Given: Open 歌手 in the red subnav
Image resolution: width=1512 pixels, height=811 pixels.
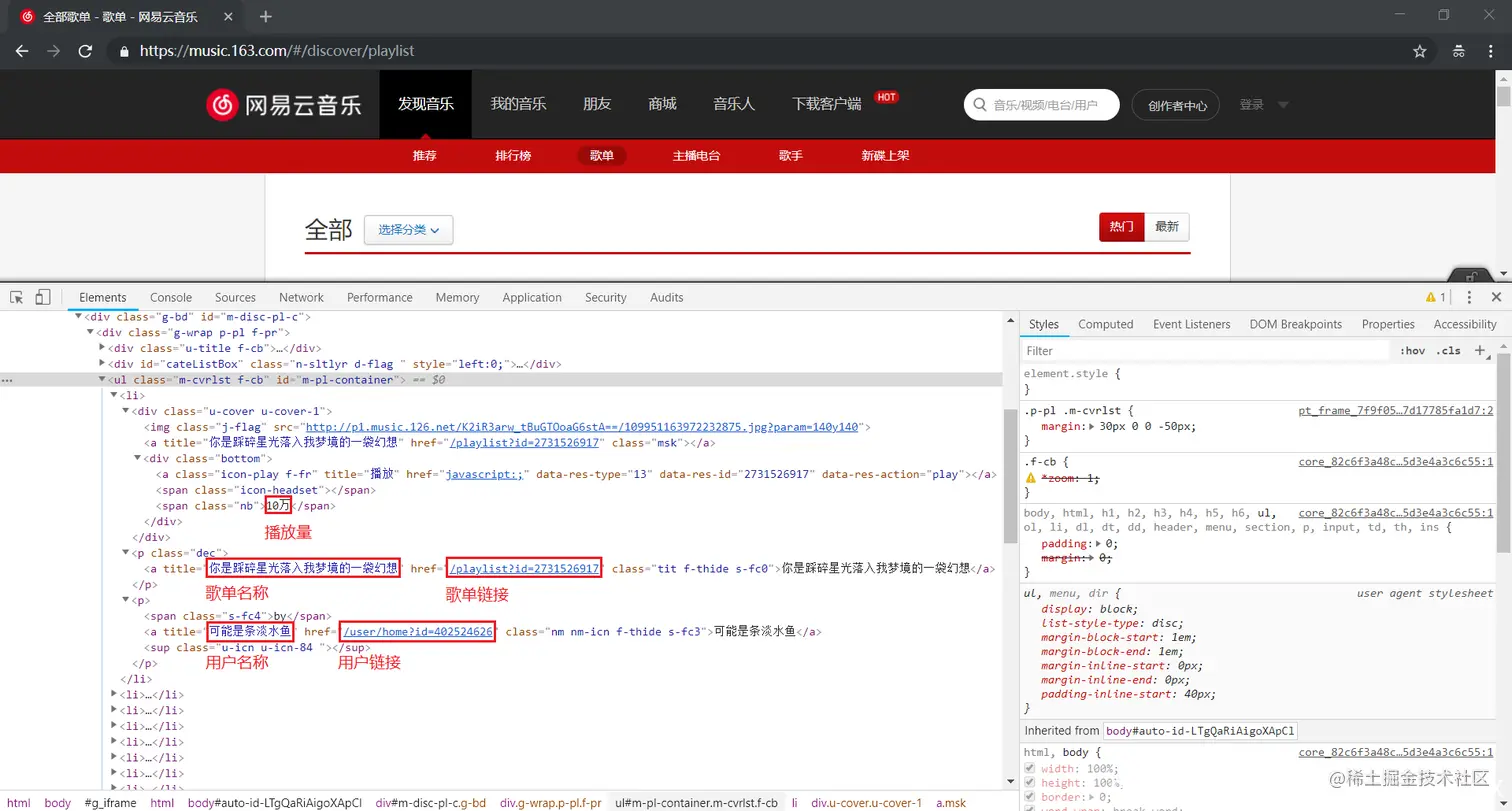Looking at the screenshot, I should pos(791,156).
